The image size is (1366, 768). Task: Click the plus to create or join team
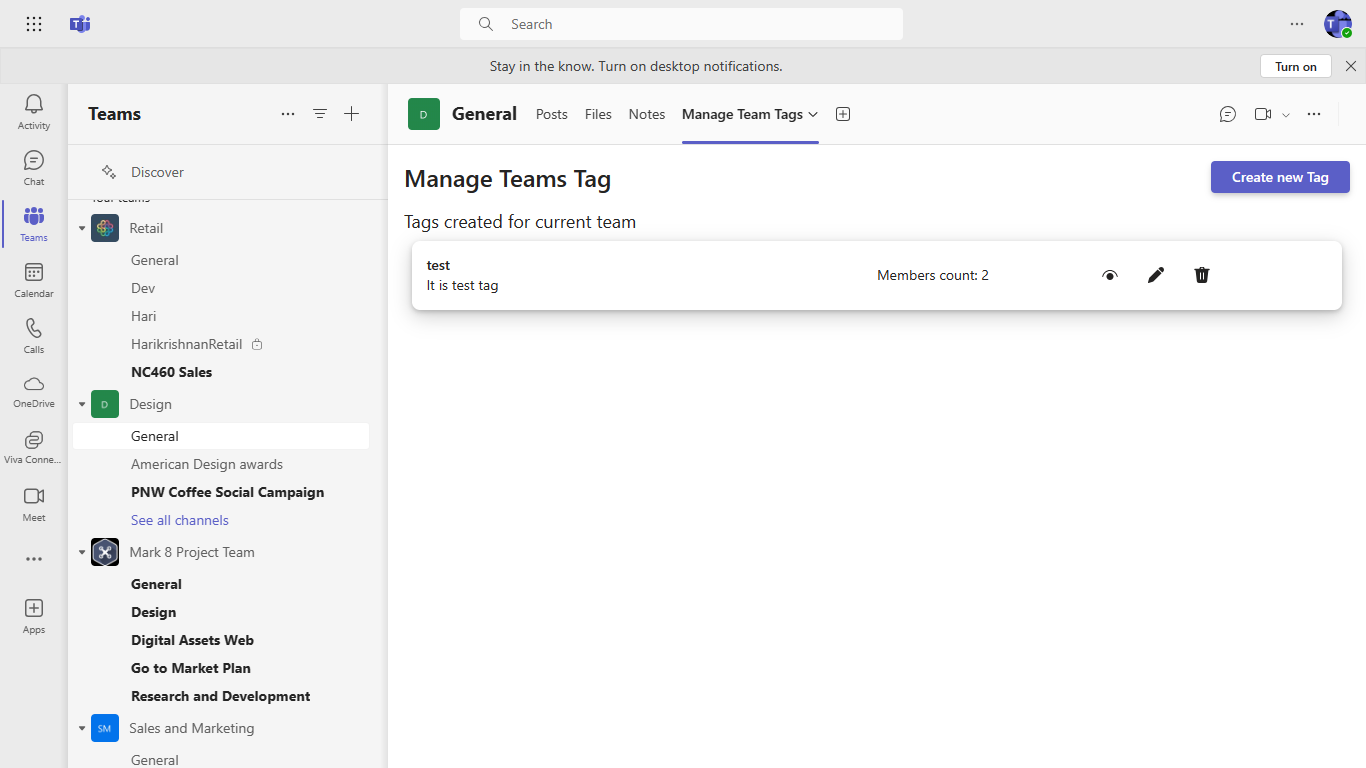[352, 114]
